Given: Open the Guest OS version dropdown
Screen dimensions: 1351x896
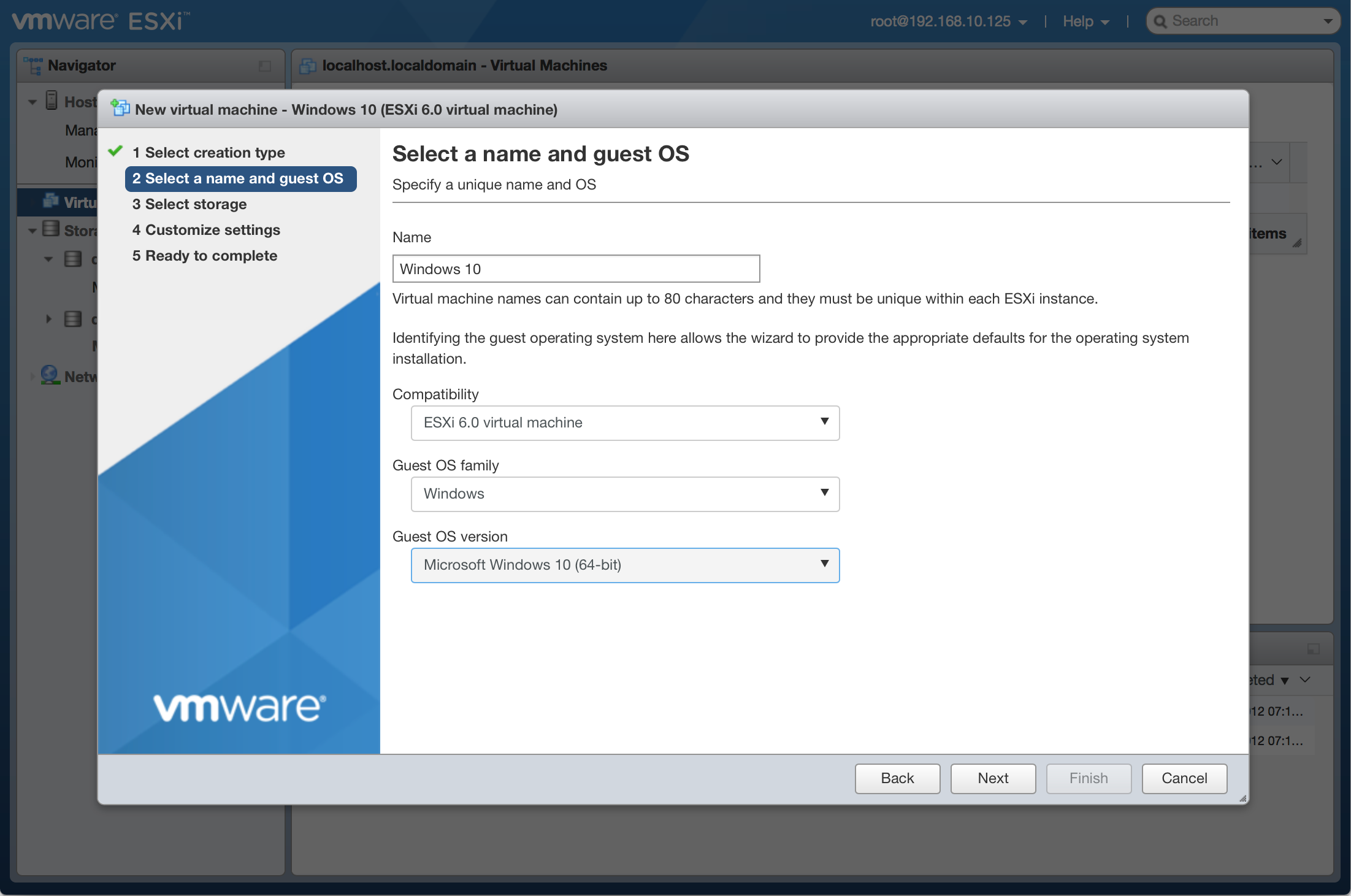Looking at the screenshot, I should [625, 565].
